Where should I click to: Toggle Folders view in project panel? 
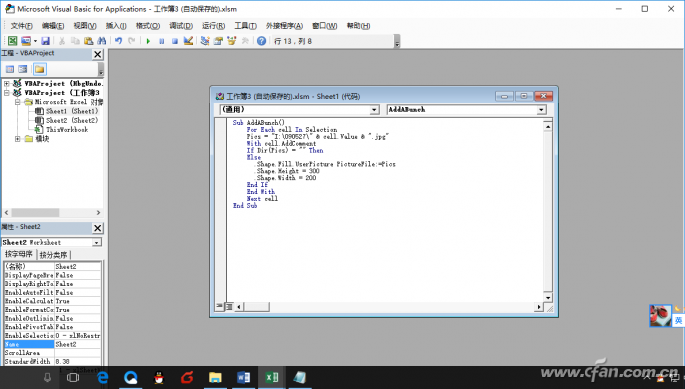(39, 69)
